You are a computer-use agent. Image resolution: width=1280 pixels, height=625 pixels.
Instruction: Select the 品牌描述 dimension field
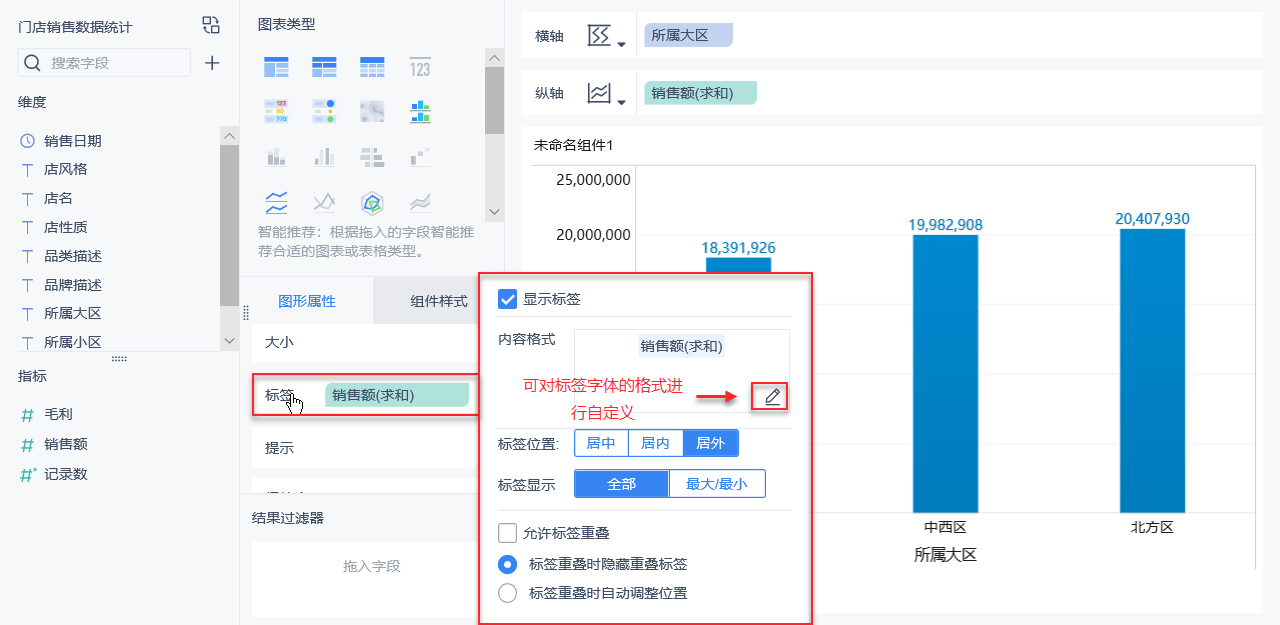click(72, 285)
